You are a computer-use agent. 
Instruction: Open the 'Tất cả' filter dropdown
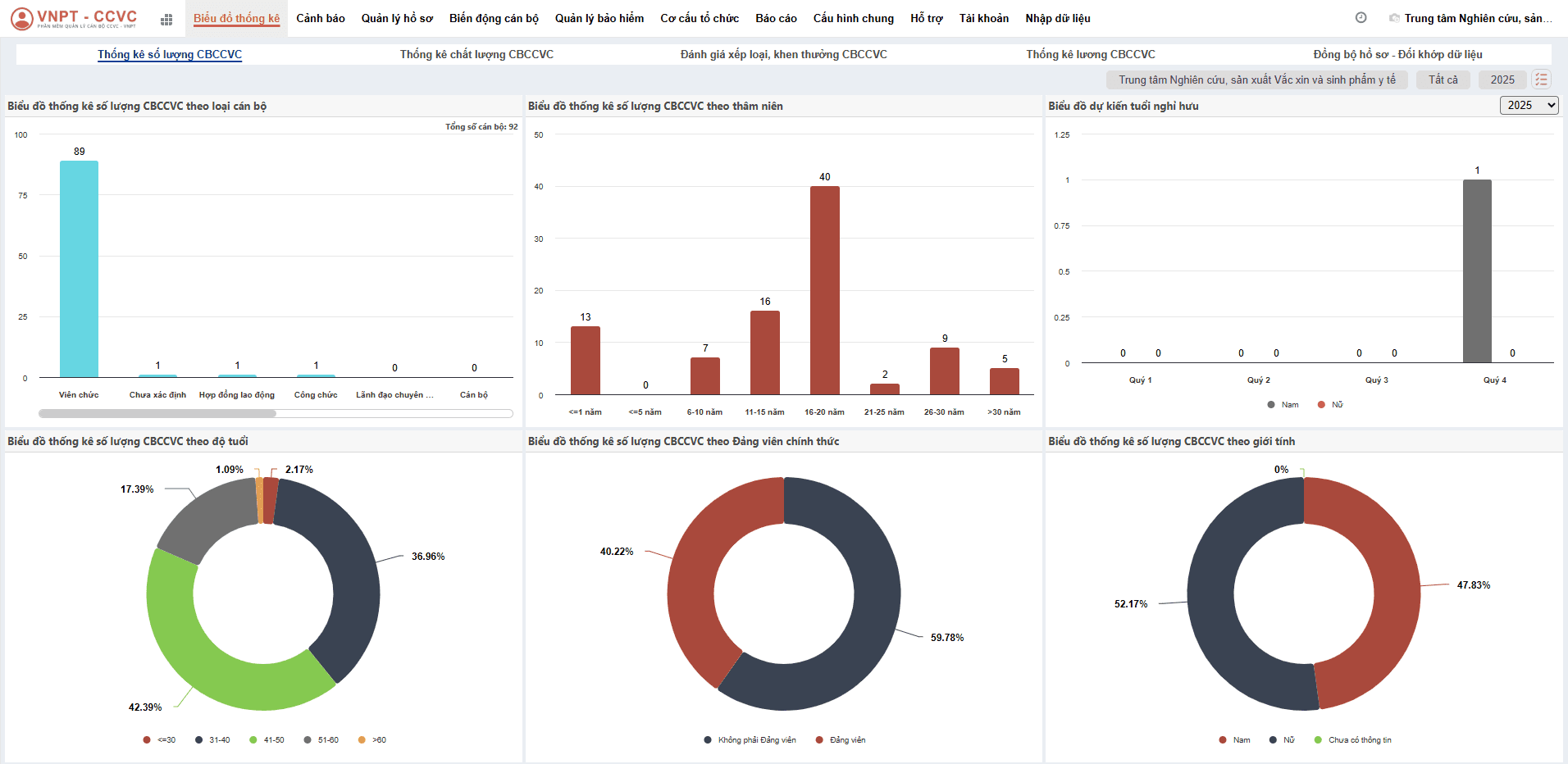coord(1443,80)
